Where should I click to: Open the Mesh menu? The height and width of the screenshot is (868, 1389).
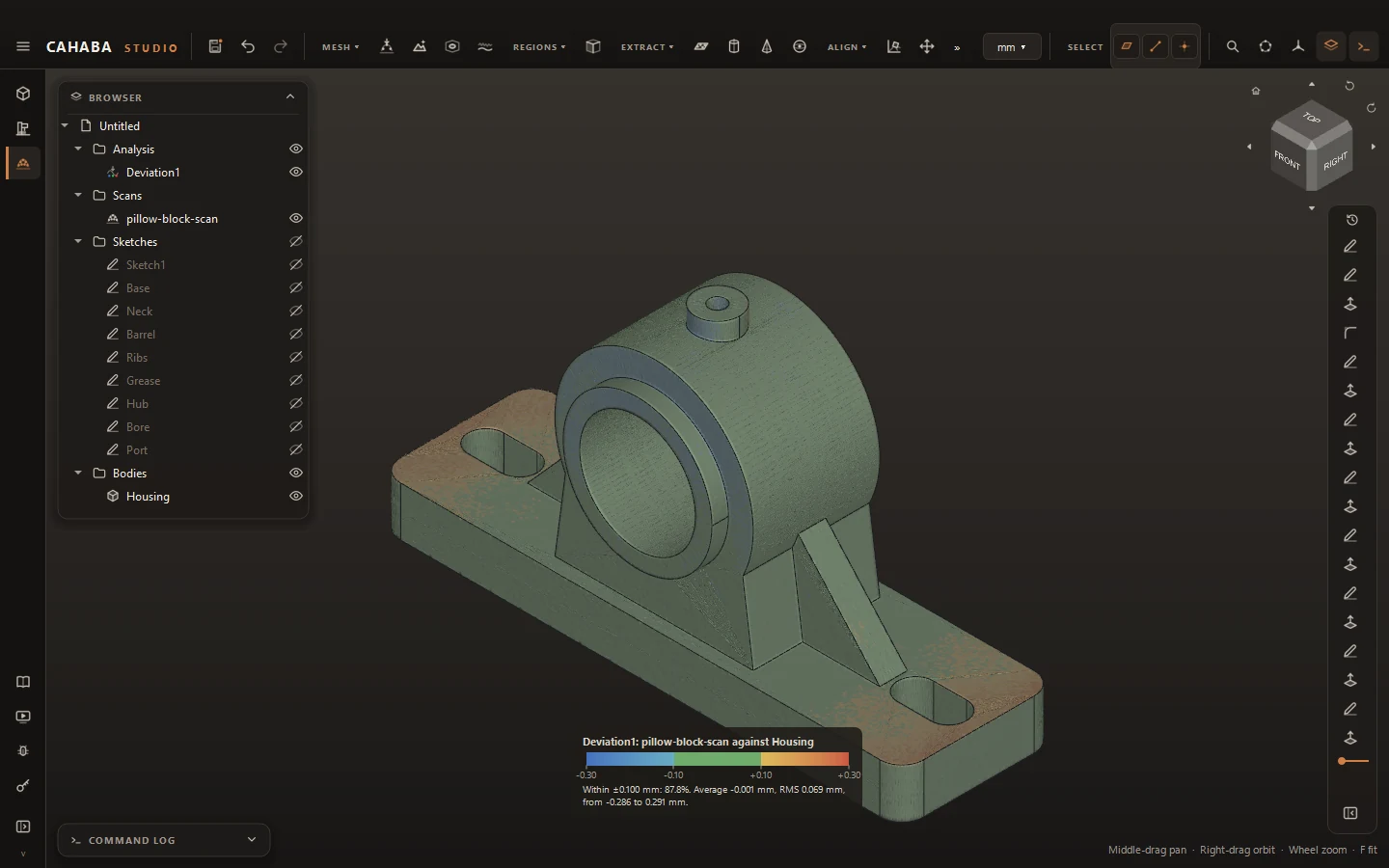click(340, 46)
